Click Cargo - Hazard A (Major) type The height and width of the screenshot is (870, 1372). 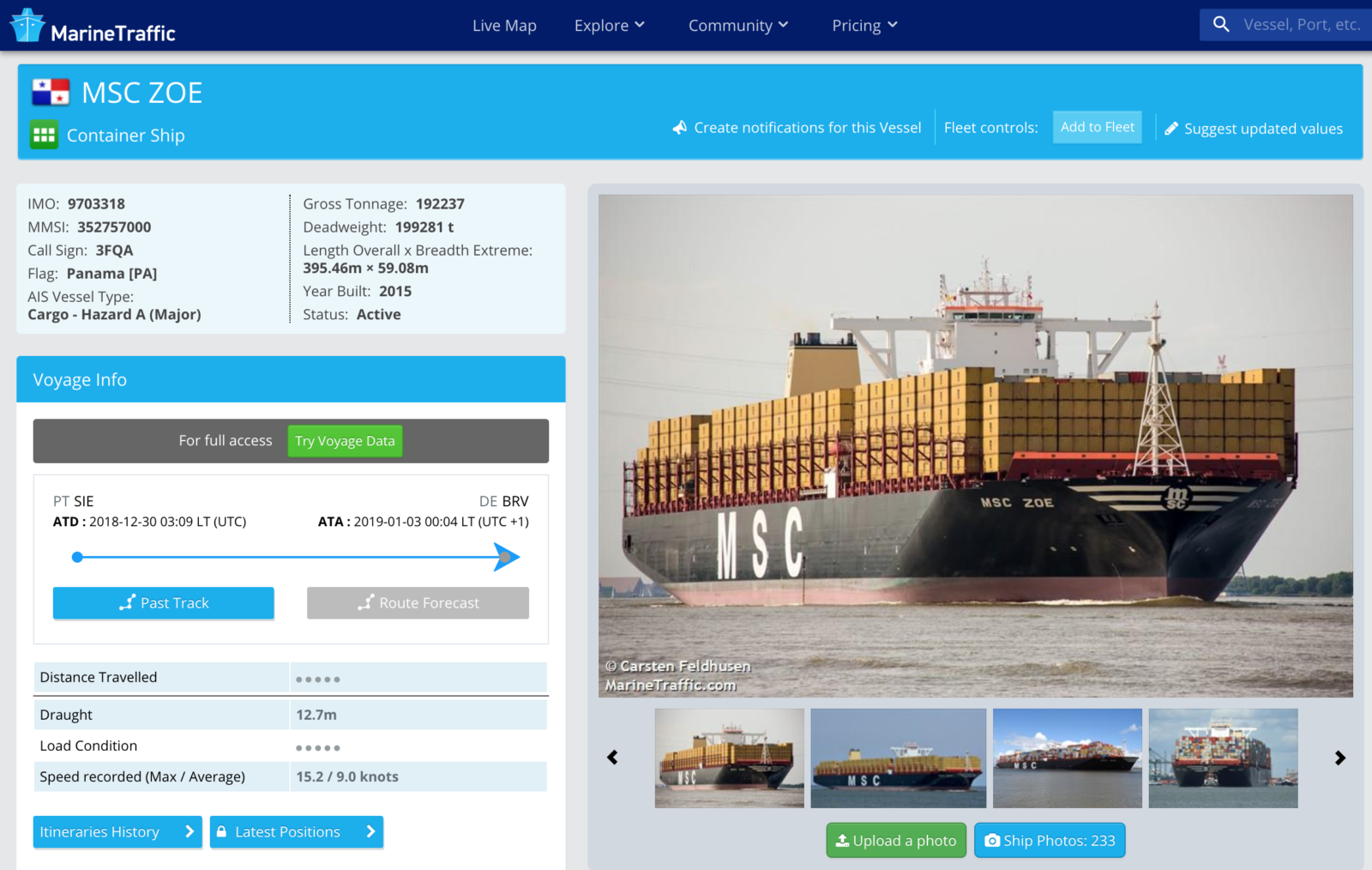114,315
